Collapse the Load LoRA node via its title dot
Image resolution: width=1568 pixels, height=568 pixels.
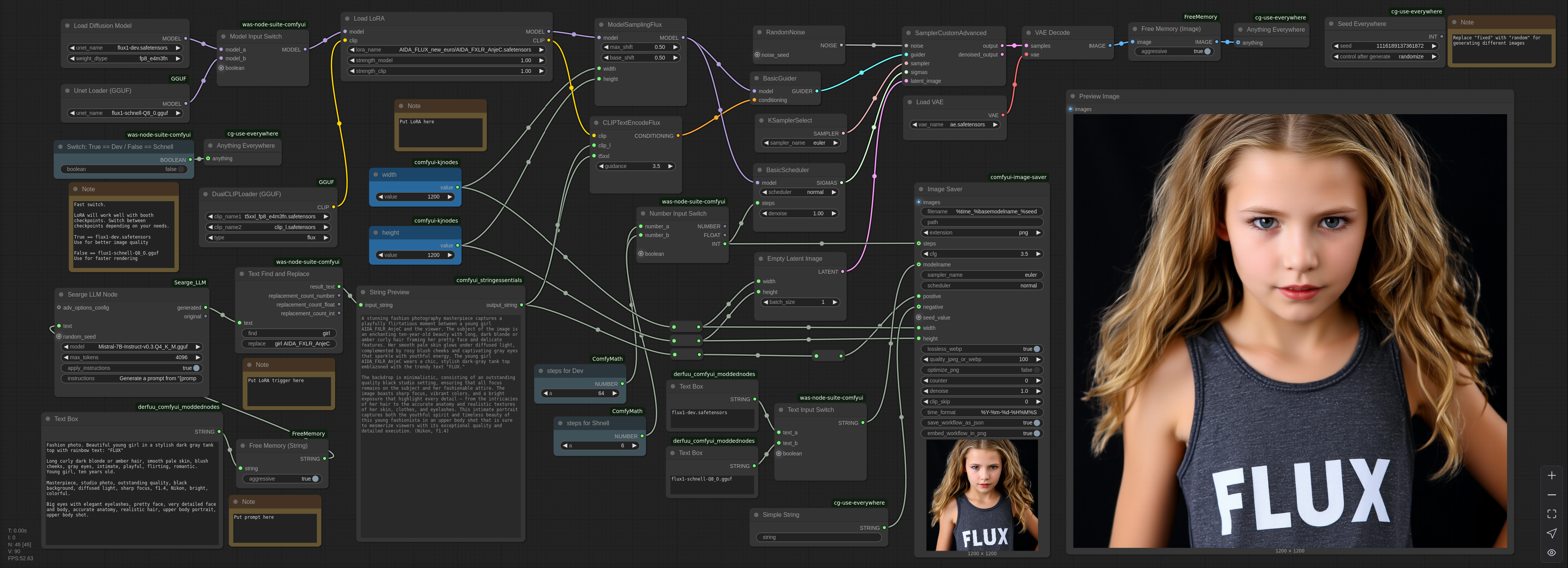pos(347,19)
